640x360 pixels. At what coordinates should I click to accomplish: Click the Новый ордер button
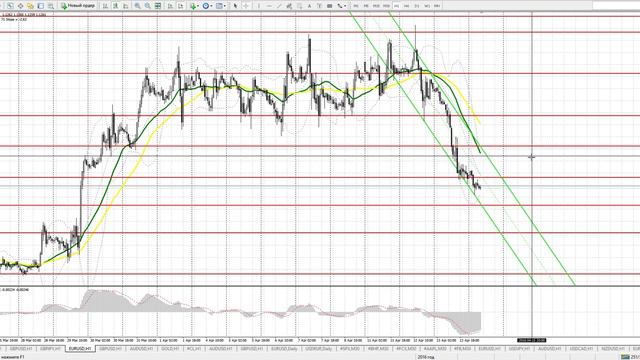point(78,6)
